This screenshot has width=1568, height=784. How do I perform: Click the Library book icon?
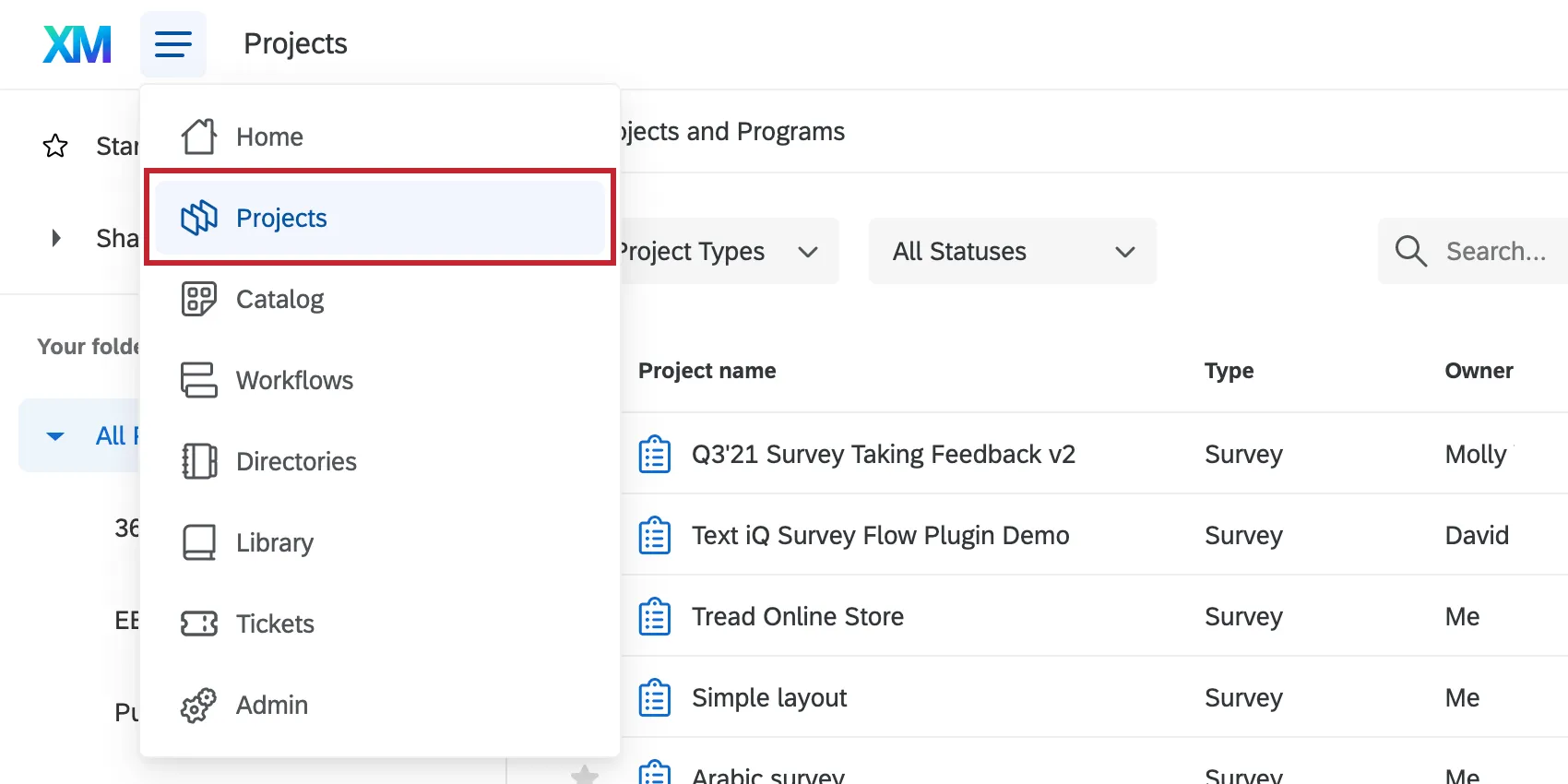coord(198,542)
